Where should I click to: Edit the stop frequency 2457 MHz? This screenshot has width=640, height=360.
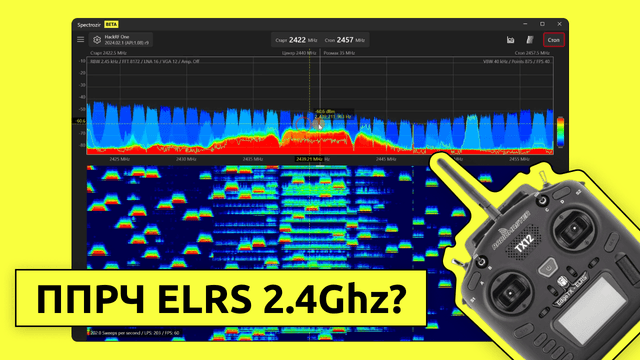(344, 40)
